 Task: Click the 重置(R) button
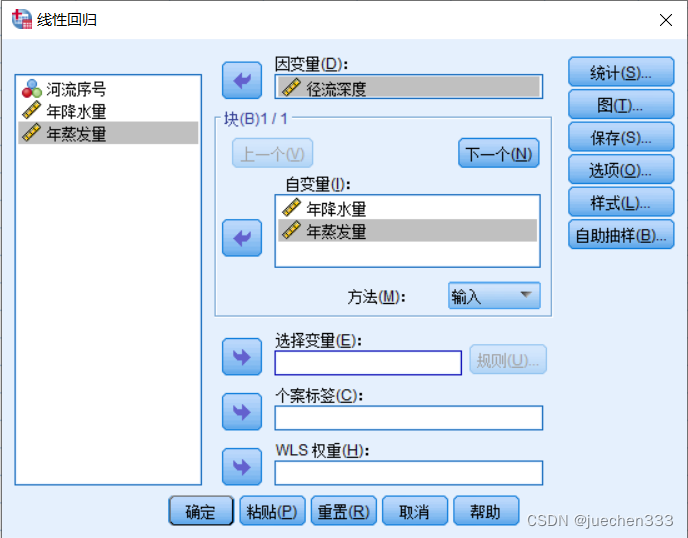pyautogui.click(x=344, y=511)
